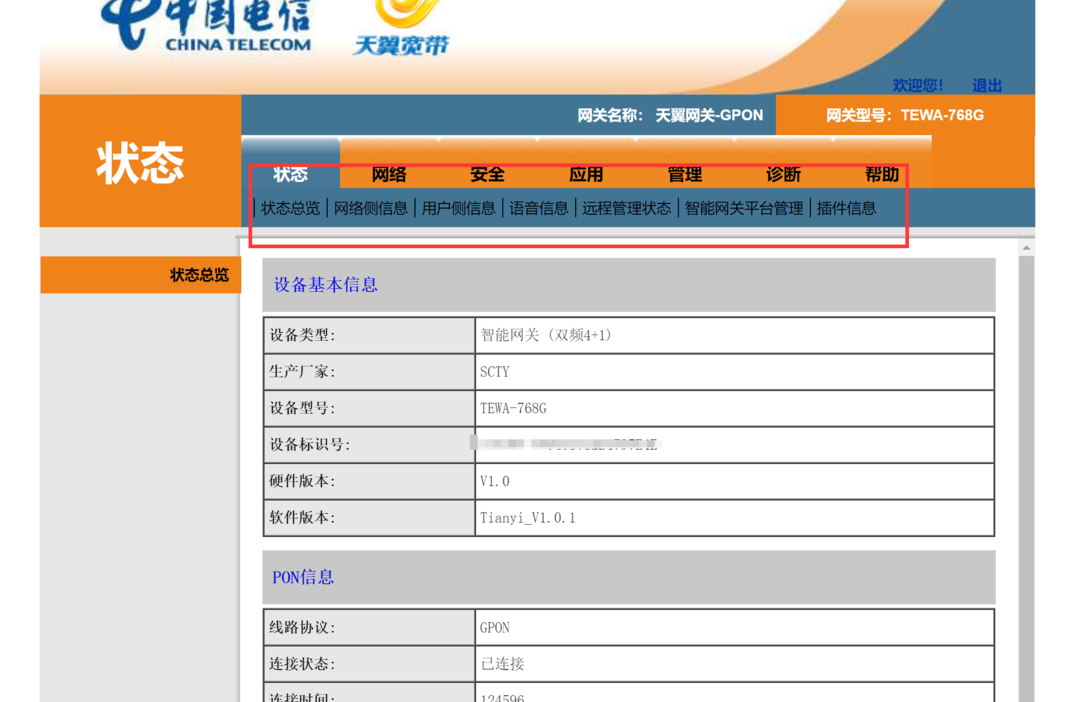
Task: Open the 安全 tab
Action: [x=487, y=174]
